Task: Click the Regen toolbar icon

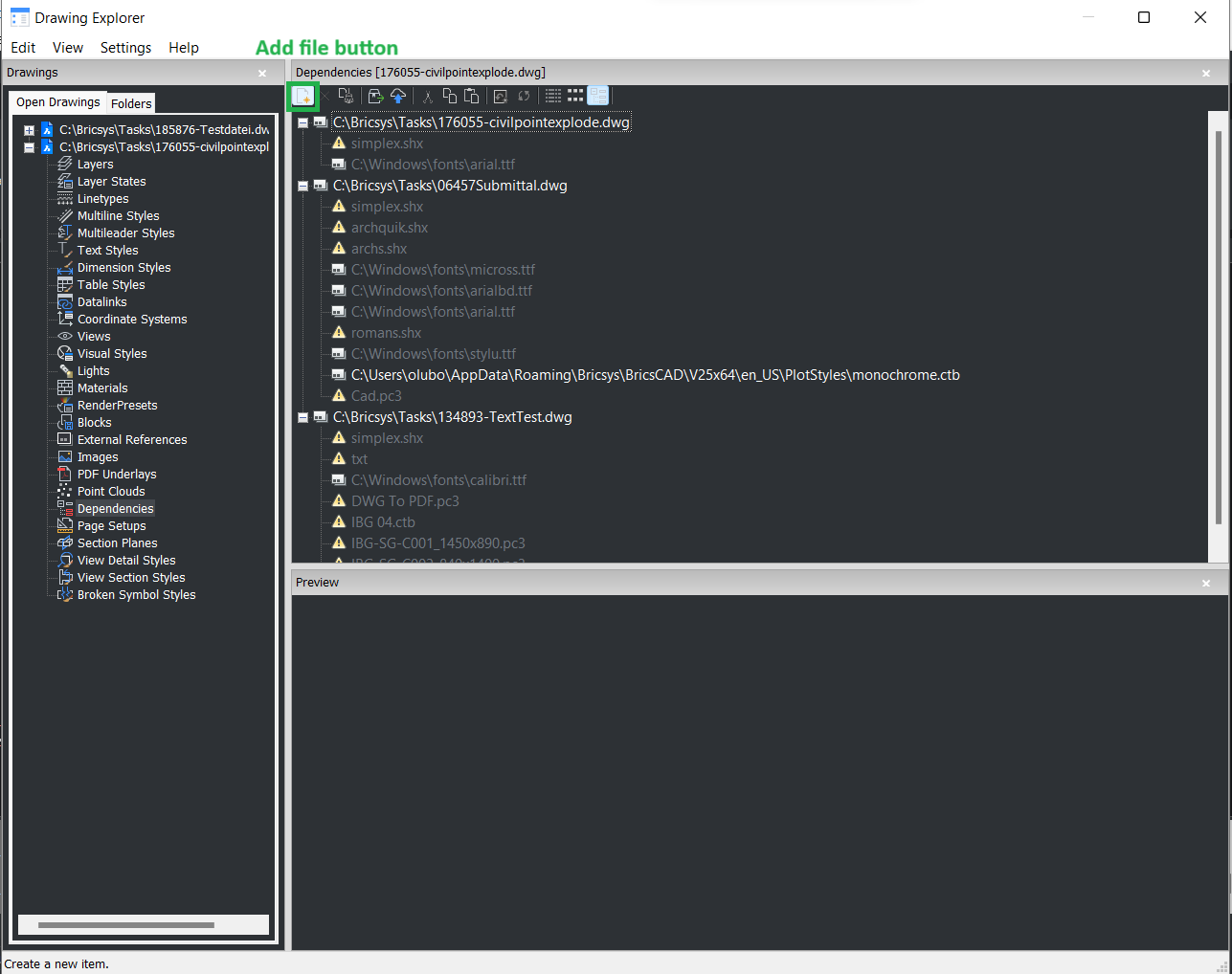Action: point(500,96)
